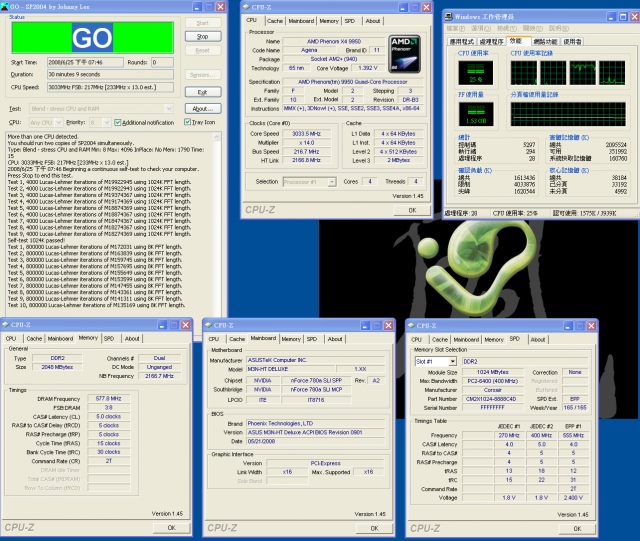Click the Reset button in SP2004
640x541 pixels.
point(203,51)
